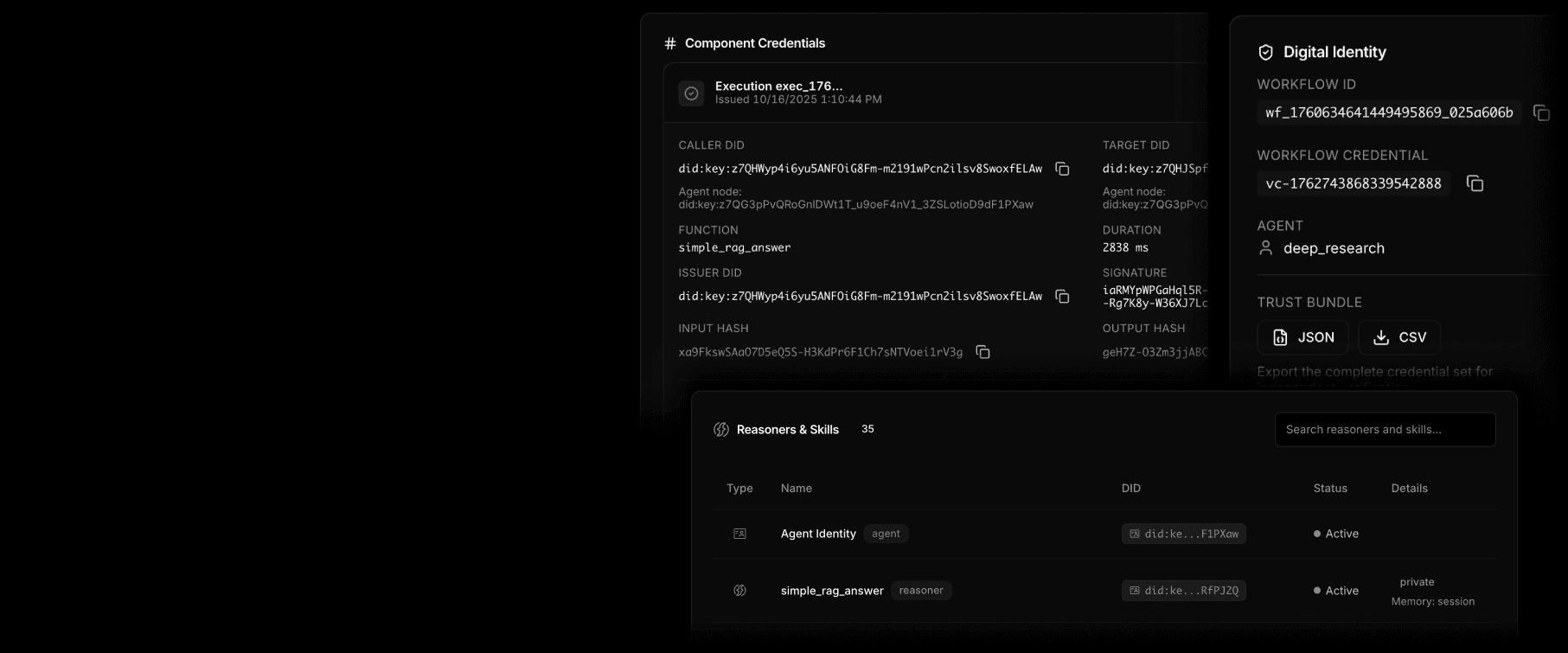
Task: Click the search reasoners and skills field
Action: [1385, 429]
